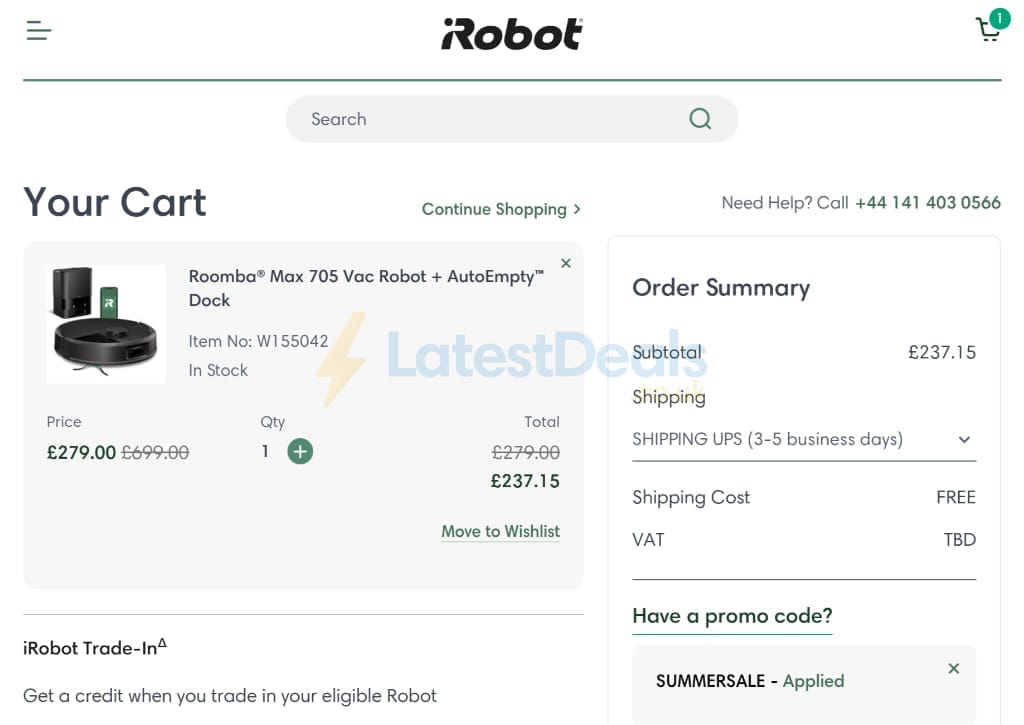Screen dimensions: 1024x725
Task: Click Move to Wishlist
Action: [500, 532]
